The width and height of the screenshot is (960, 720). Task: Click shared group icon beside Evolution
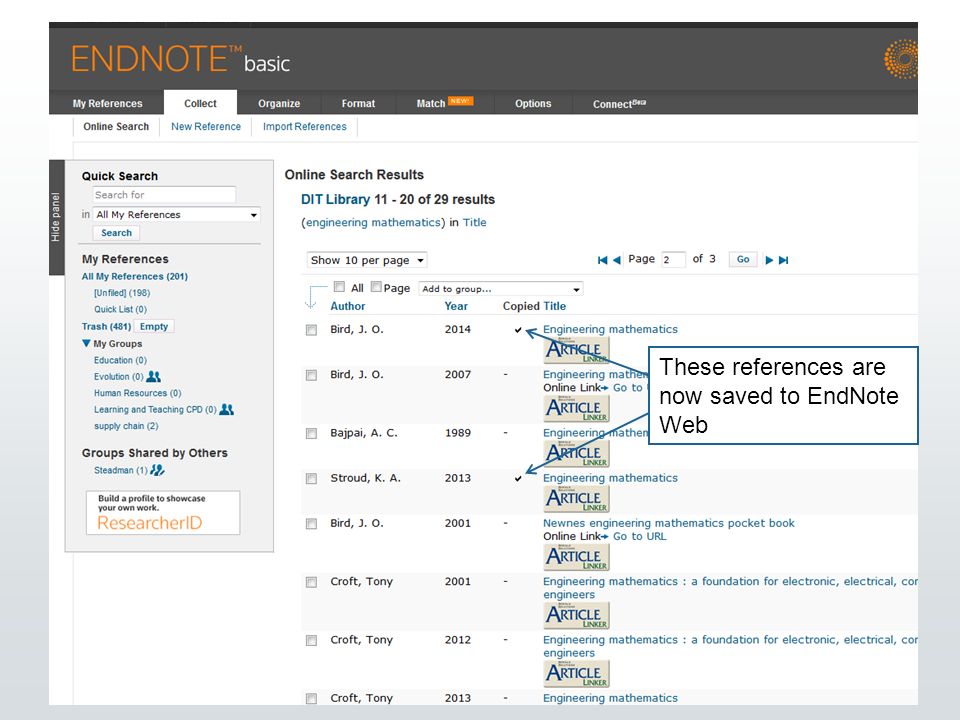[154, 377]
